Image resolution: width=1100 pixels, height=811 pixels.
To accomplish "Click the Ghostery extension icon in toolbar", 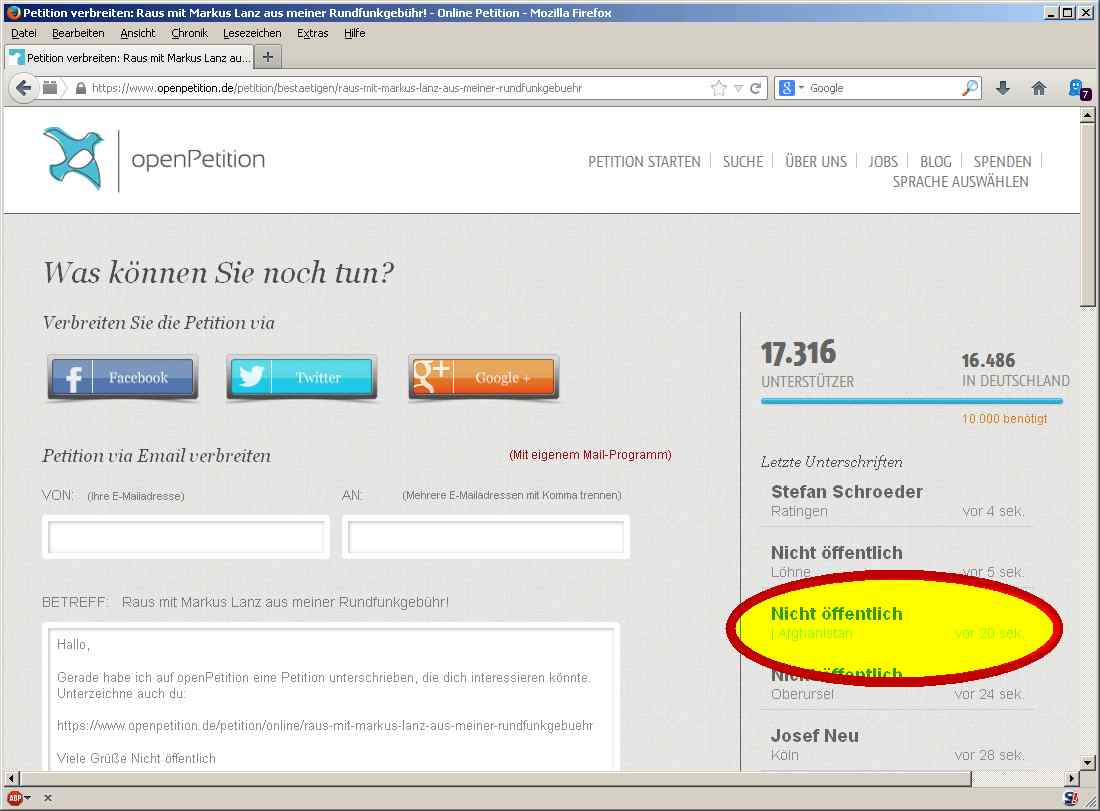I will (1076, 88).
